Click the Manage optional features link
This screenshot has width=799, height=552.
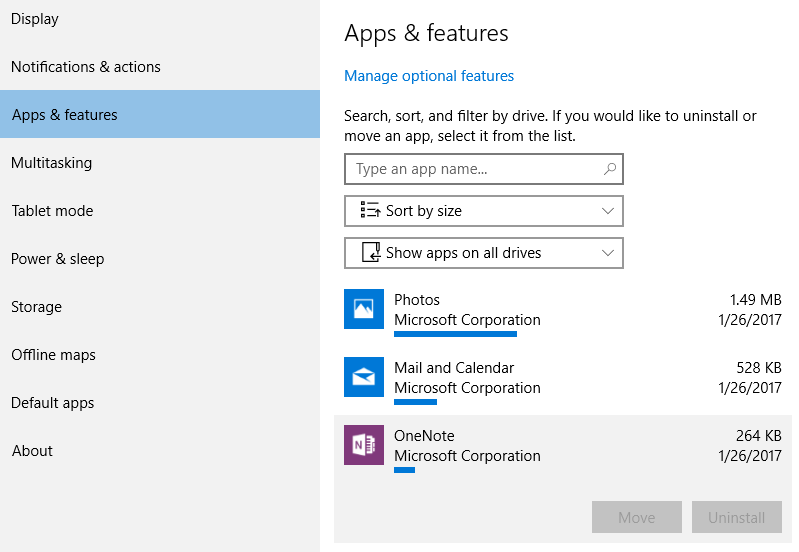coord(429,76)
